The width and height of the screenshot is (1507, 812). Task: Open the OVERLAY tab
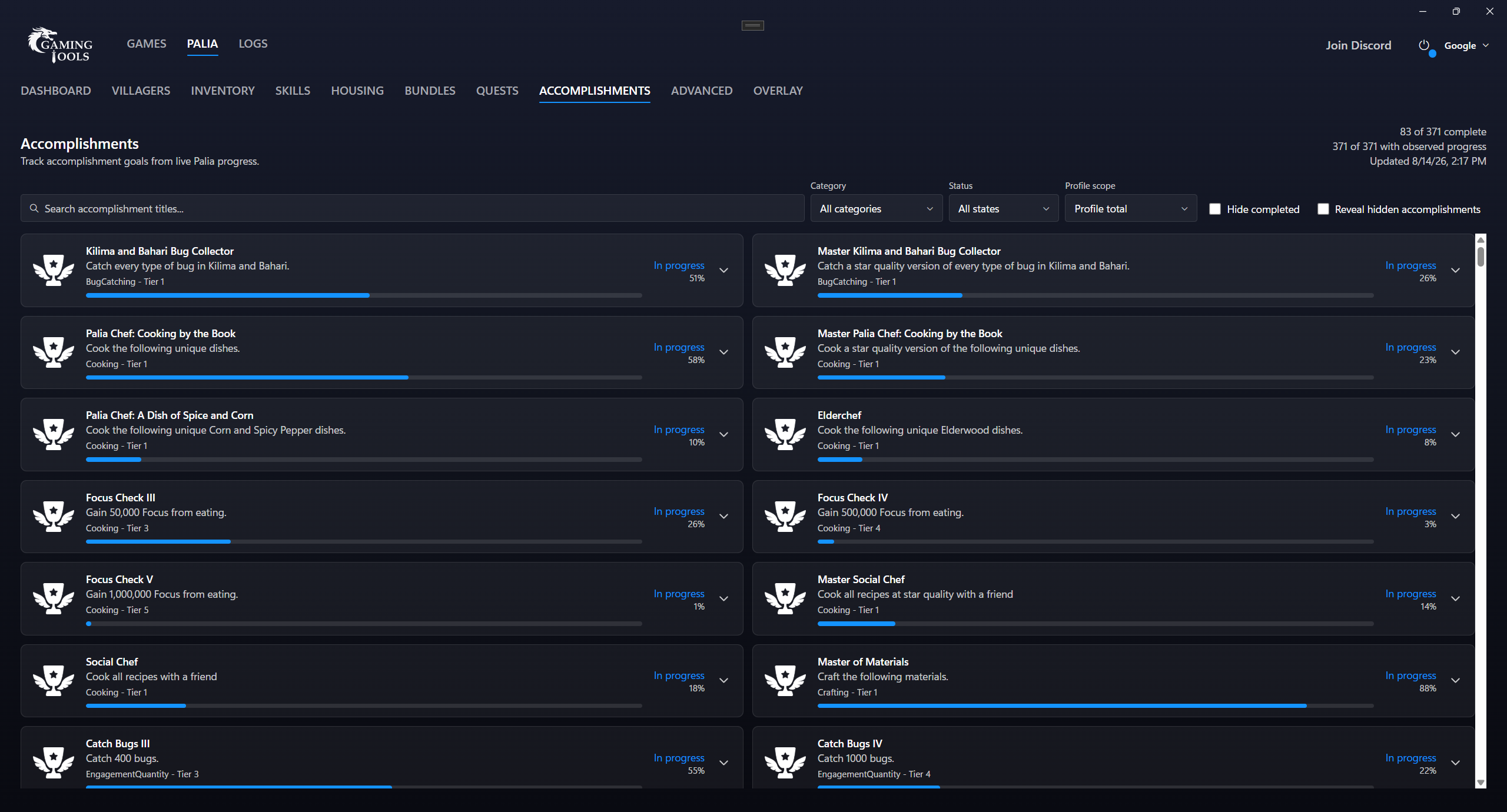coord(778,91)
